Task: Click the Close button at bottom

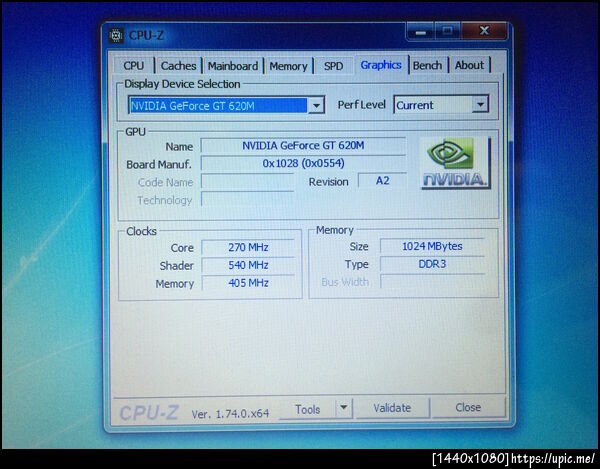Action: 468,407
